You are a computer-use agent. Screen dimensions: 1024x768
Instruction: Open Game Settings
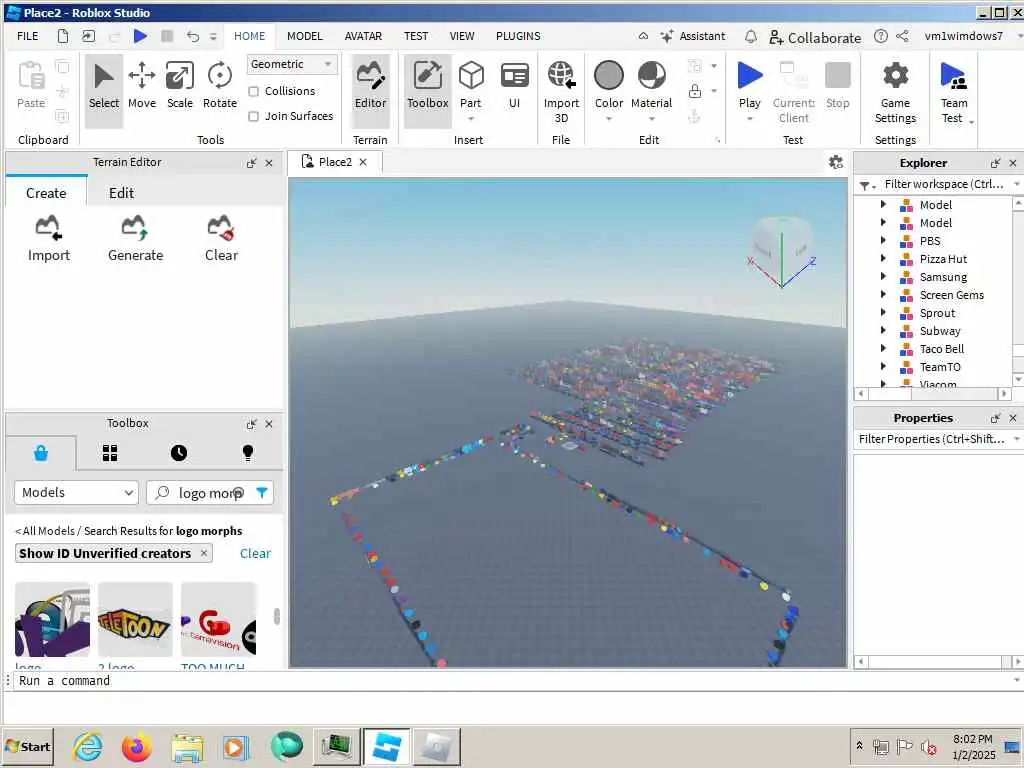(895, 91)
